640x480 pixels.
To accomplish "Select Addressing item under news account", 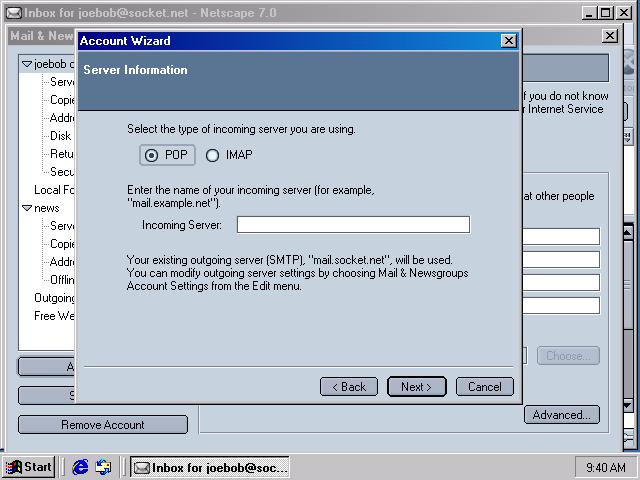I will tap(62, 262).
